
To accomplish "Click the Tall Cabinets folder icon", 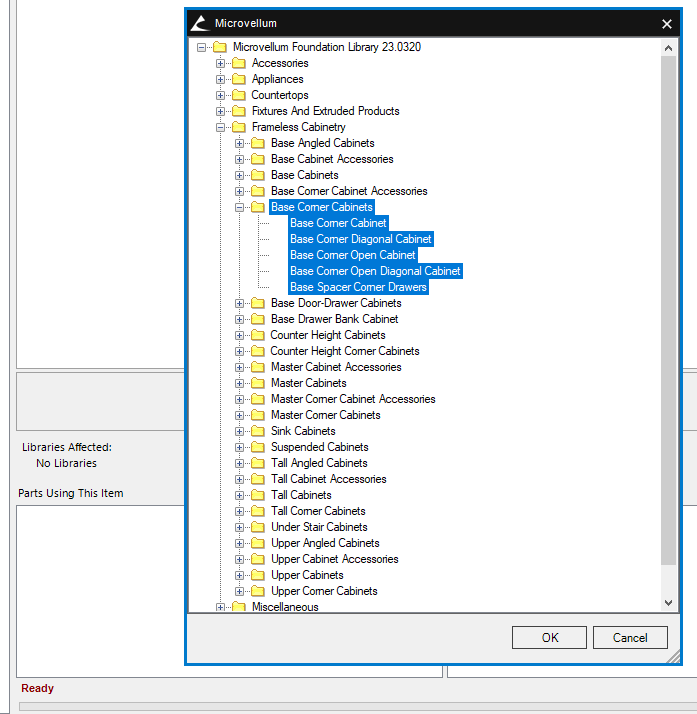I will click(x=258, y=495).
